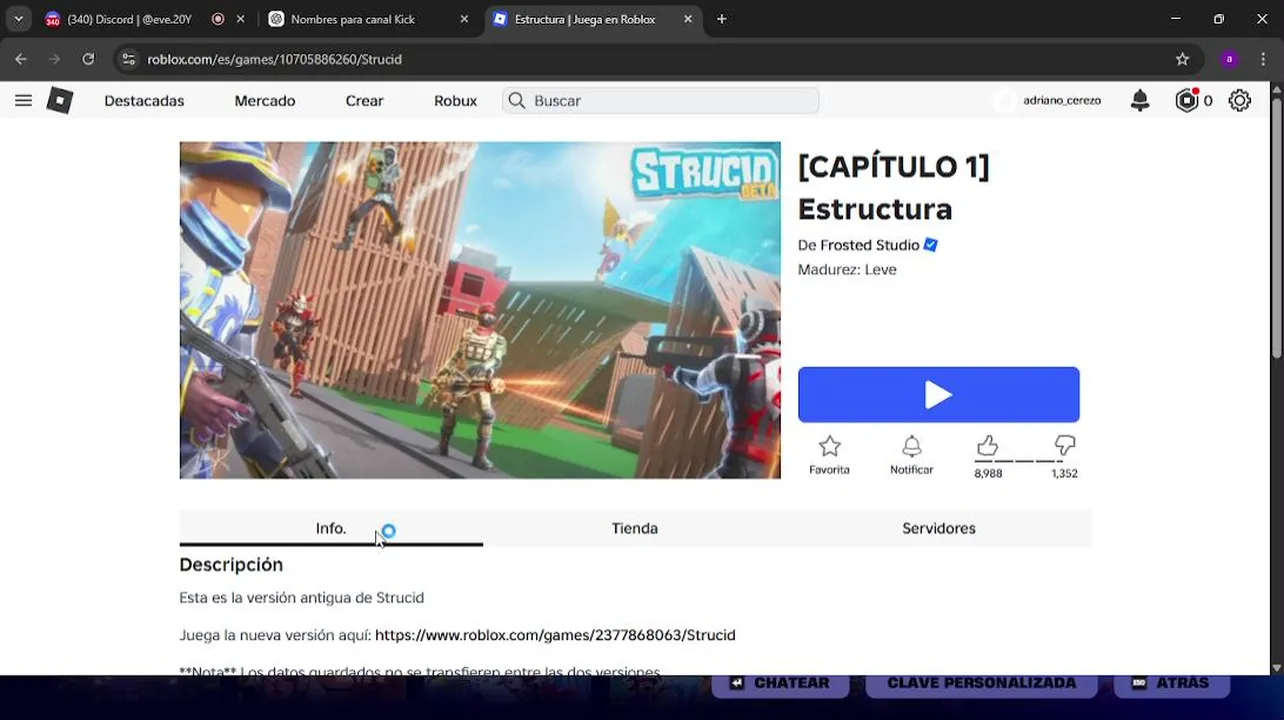
Task: Open the settings gear icon
Action: coord(1240,100)
